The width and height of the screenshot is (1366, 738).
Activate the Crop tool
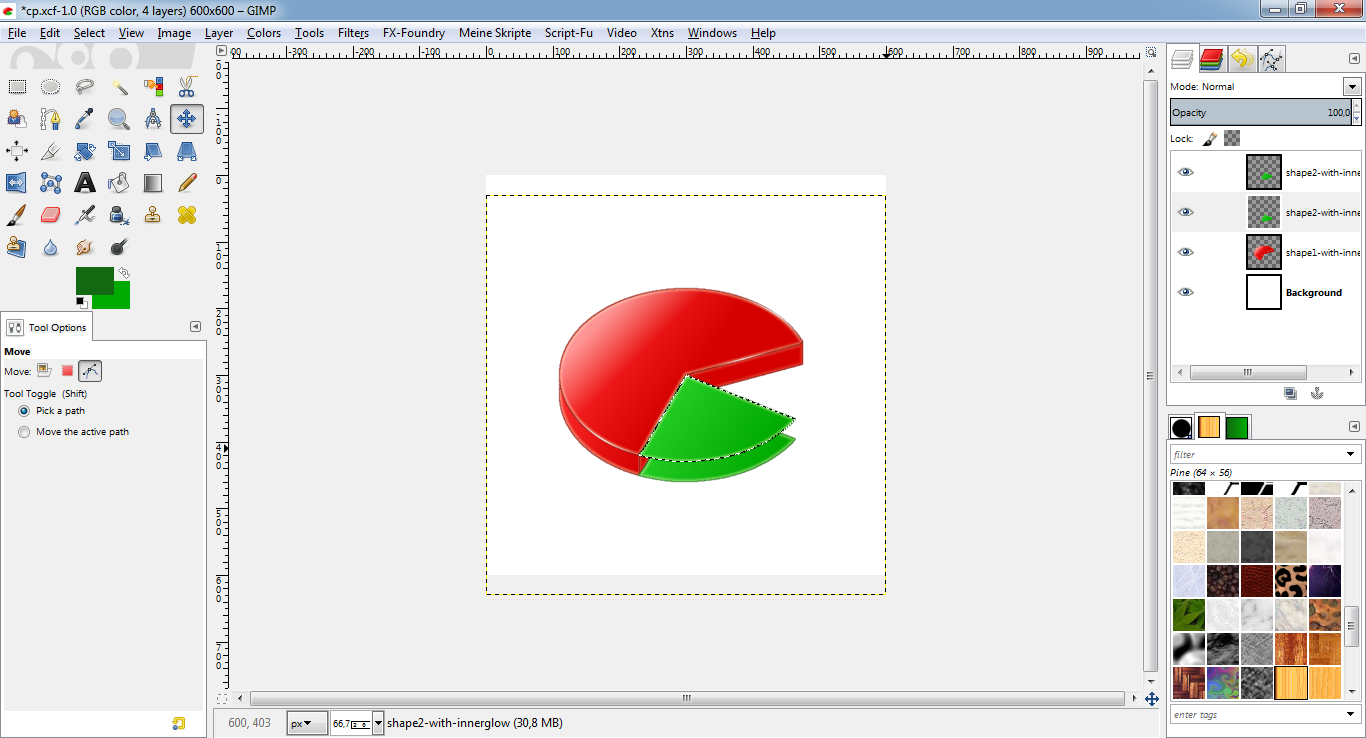(x=51, y=151)
